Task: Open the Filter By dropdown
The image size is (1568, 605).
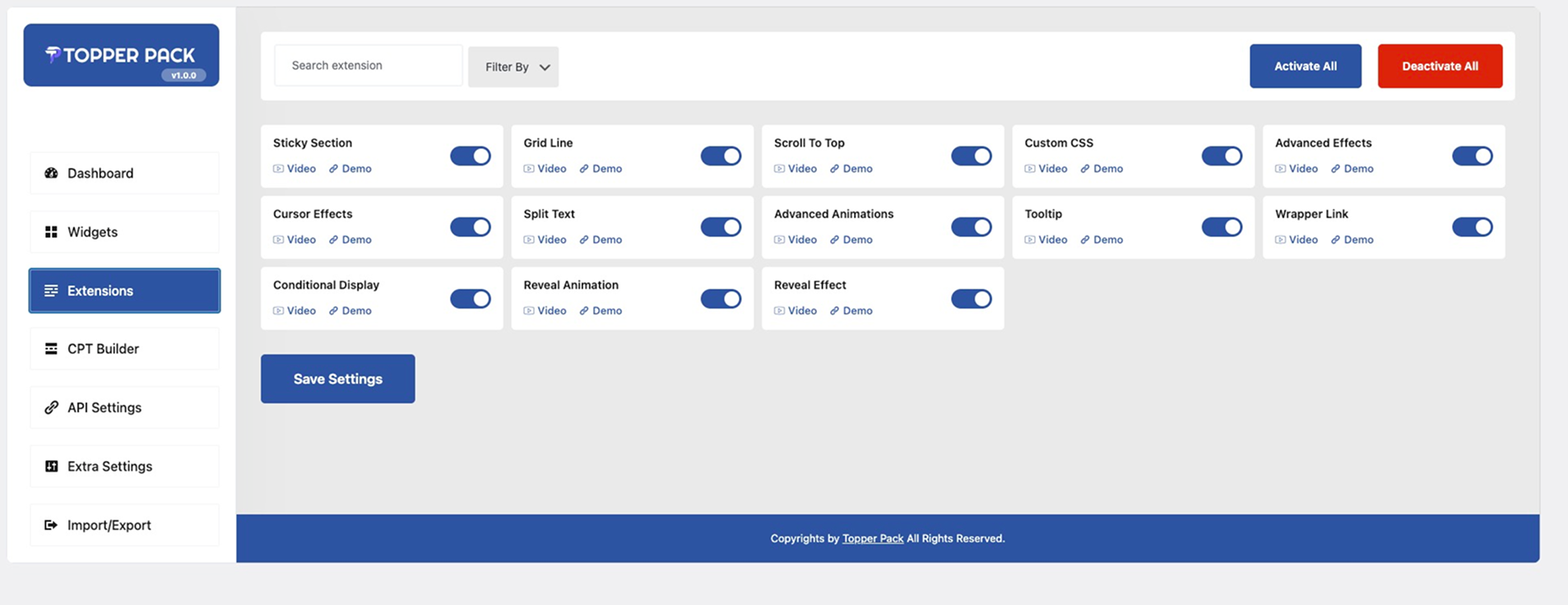Action: (x=513, y=67)
